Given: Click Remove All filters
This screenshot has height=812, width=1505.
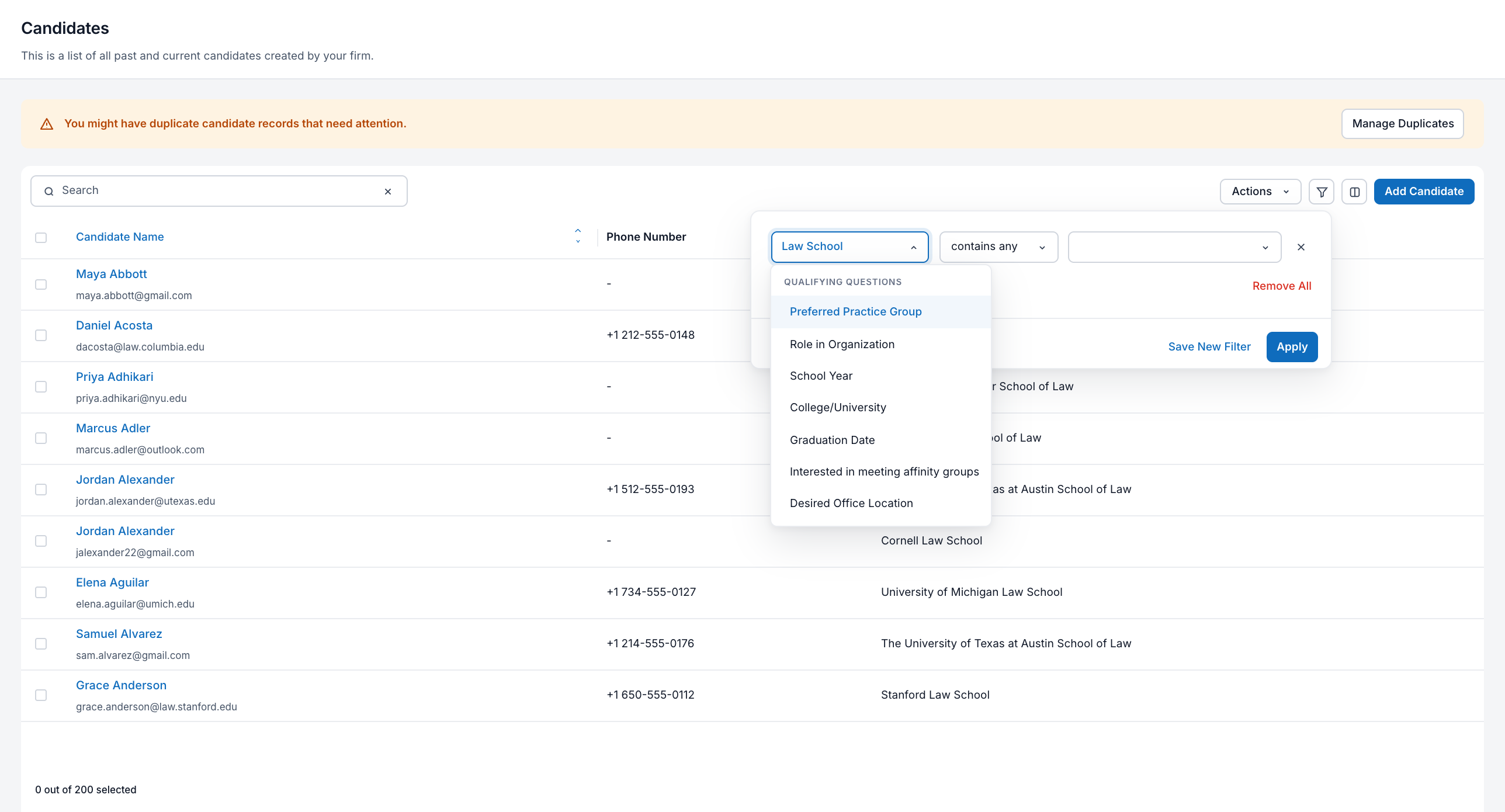Looking at the screenshot, I should click(x=1282, y=286).
